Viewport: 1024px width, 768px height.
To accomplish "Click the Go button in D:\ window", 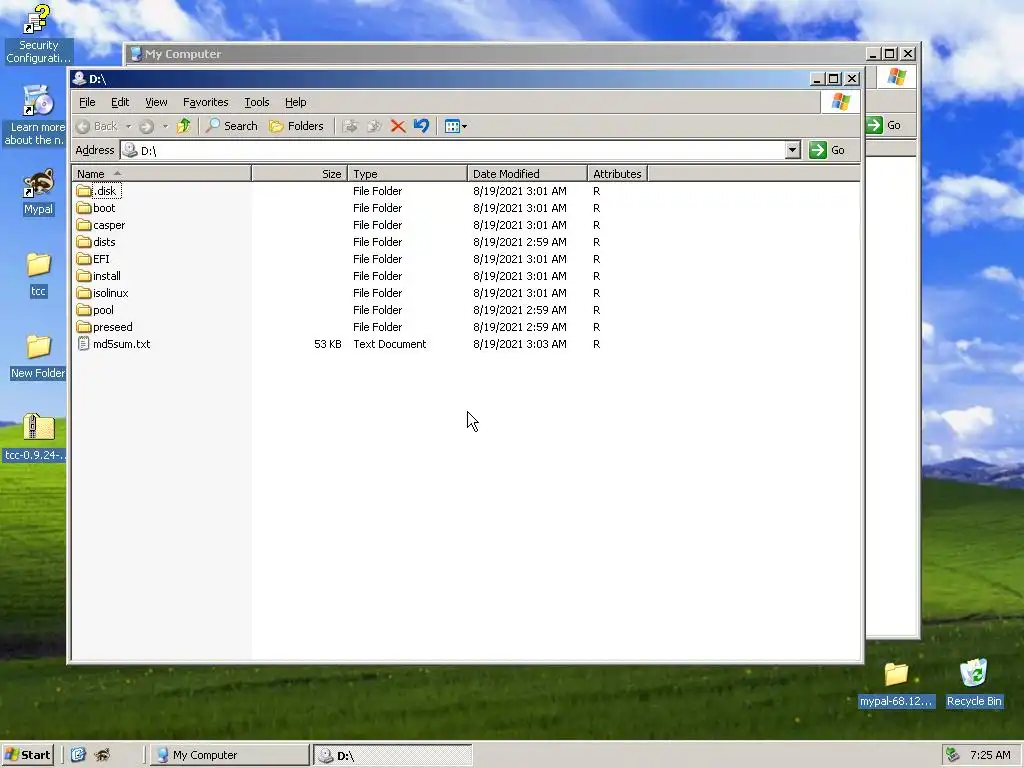I will pos(827,150).
